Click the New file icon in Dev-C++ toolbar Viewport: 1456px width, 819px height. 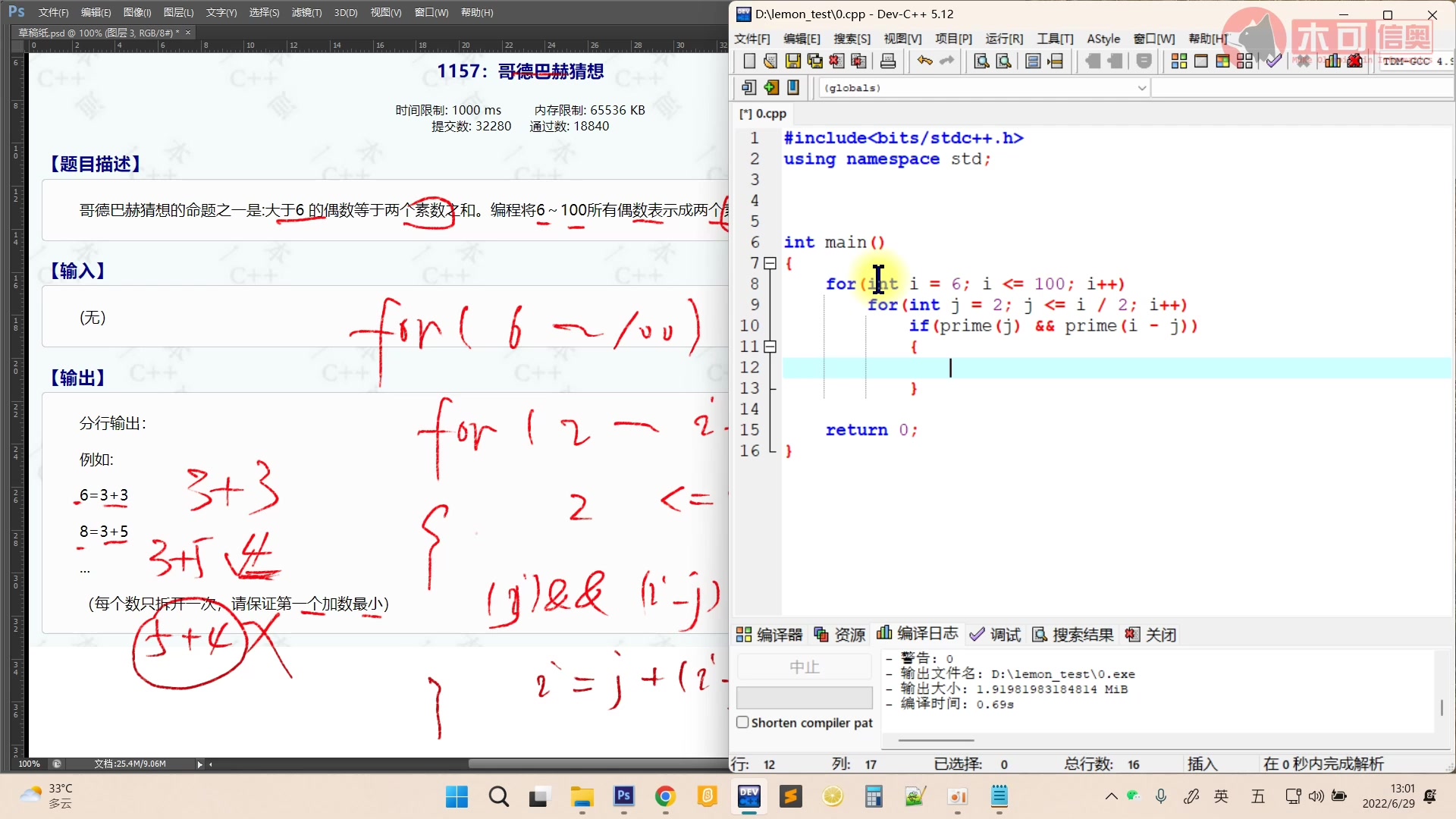[749, 61]
